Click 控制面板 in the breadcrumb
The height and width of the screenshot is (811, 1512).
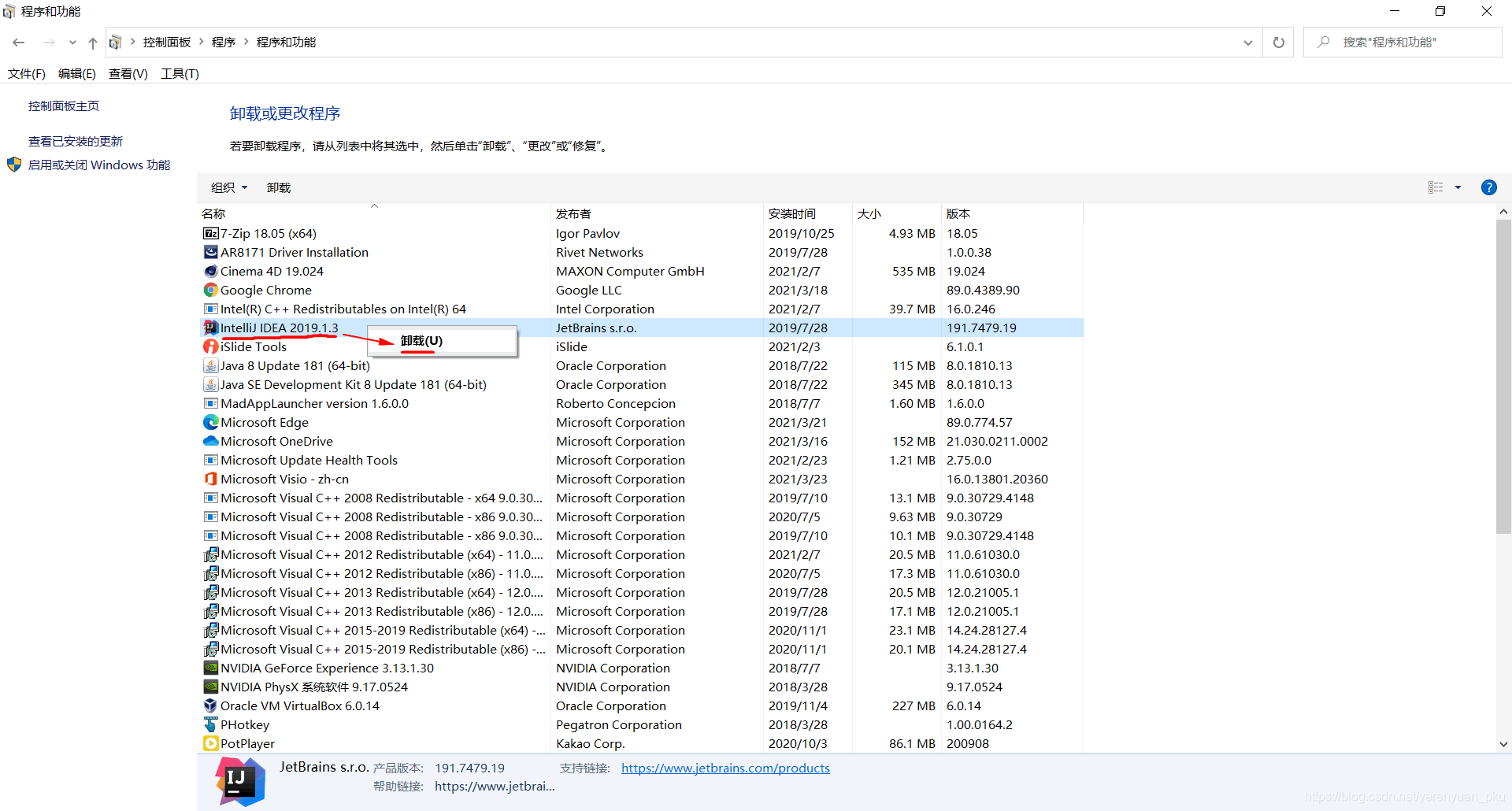coord(167,42)
